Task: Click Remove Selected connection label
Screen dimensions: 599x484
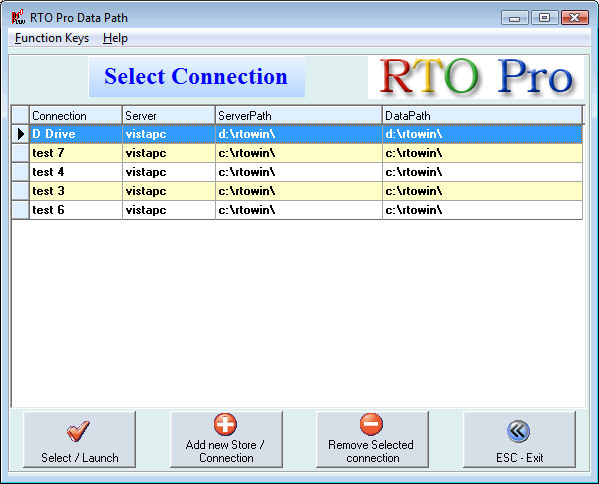Action: pyautogui.click(x=371, y=451)
